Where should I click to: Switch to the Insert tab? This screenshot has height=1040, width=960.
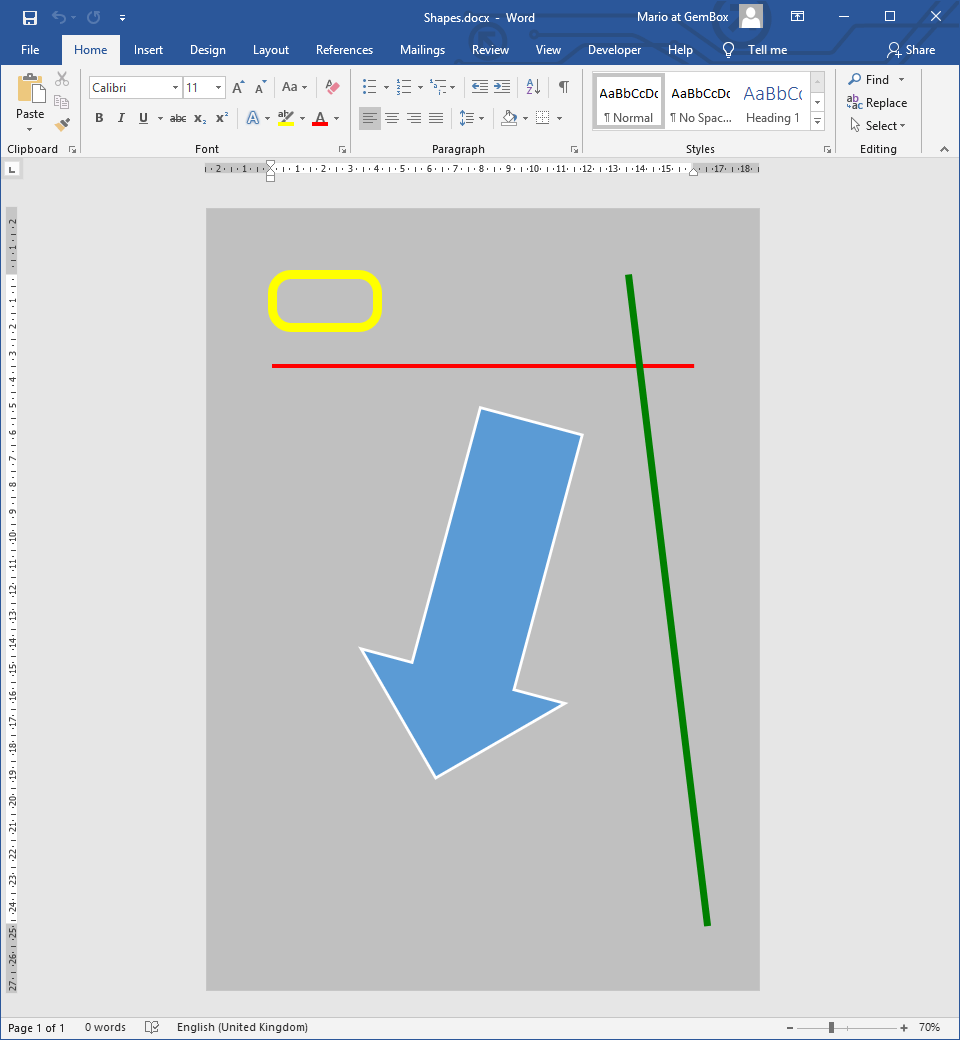pos(148,50)
